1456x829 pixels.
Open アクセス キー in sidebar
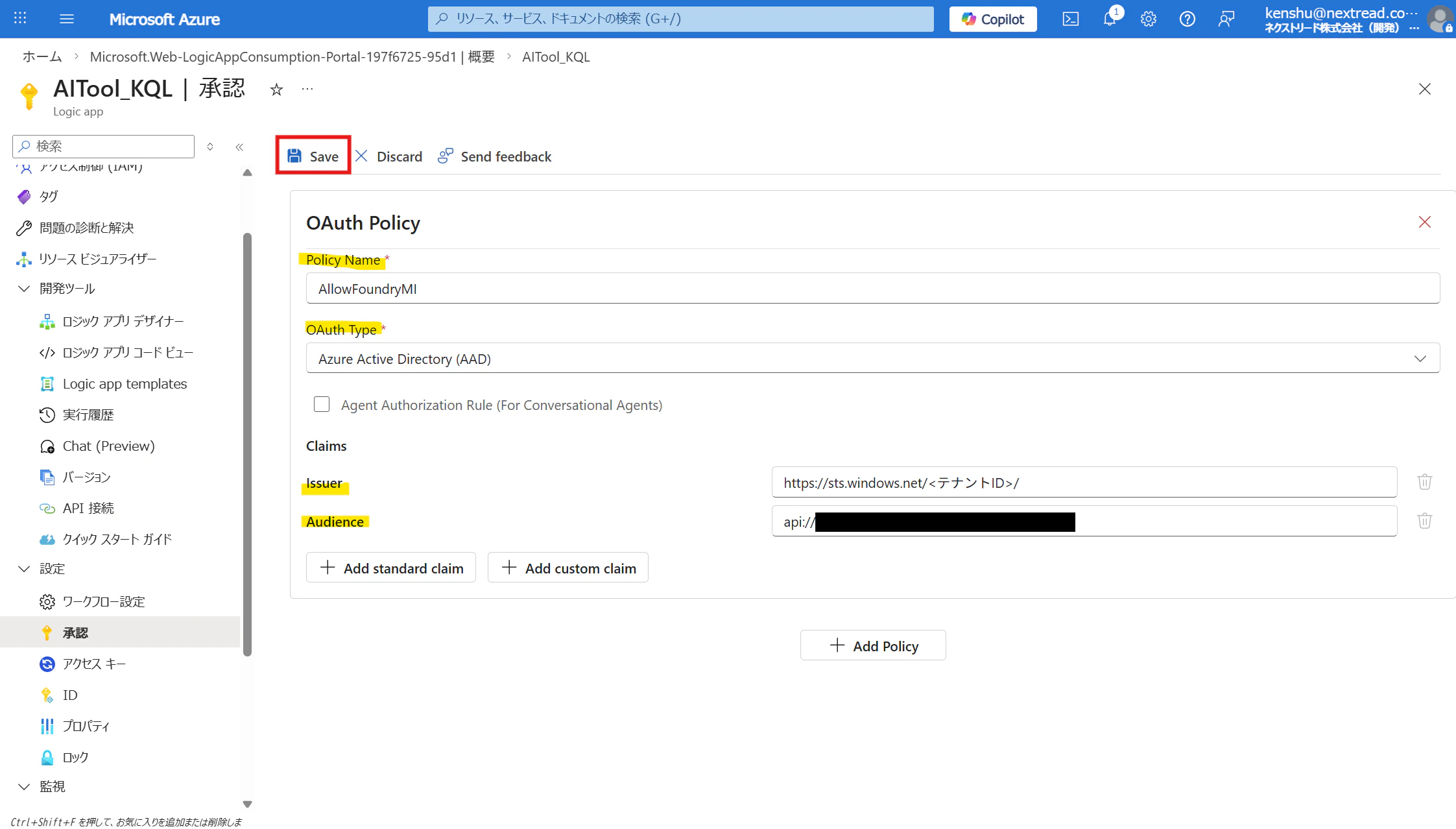[x=94, y=664]
